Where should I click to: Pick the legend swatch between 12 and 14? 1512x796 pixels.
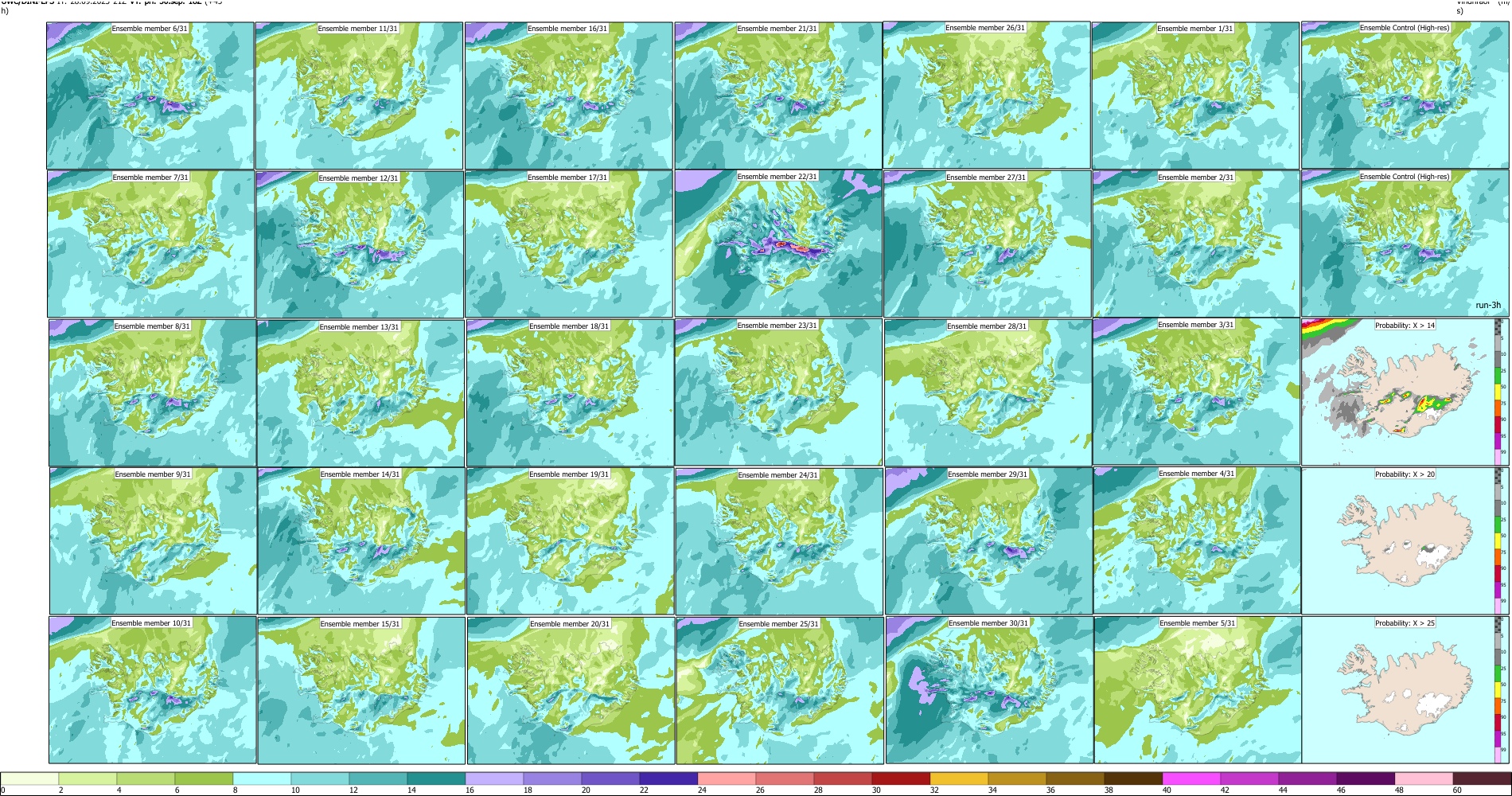click(378, 778)
